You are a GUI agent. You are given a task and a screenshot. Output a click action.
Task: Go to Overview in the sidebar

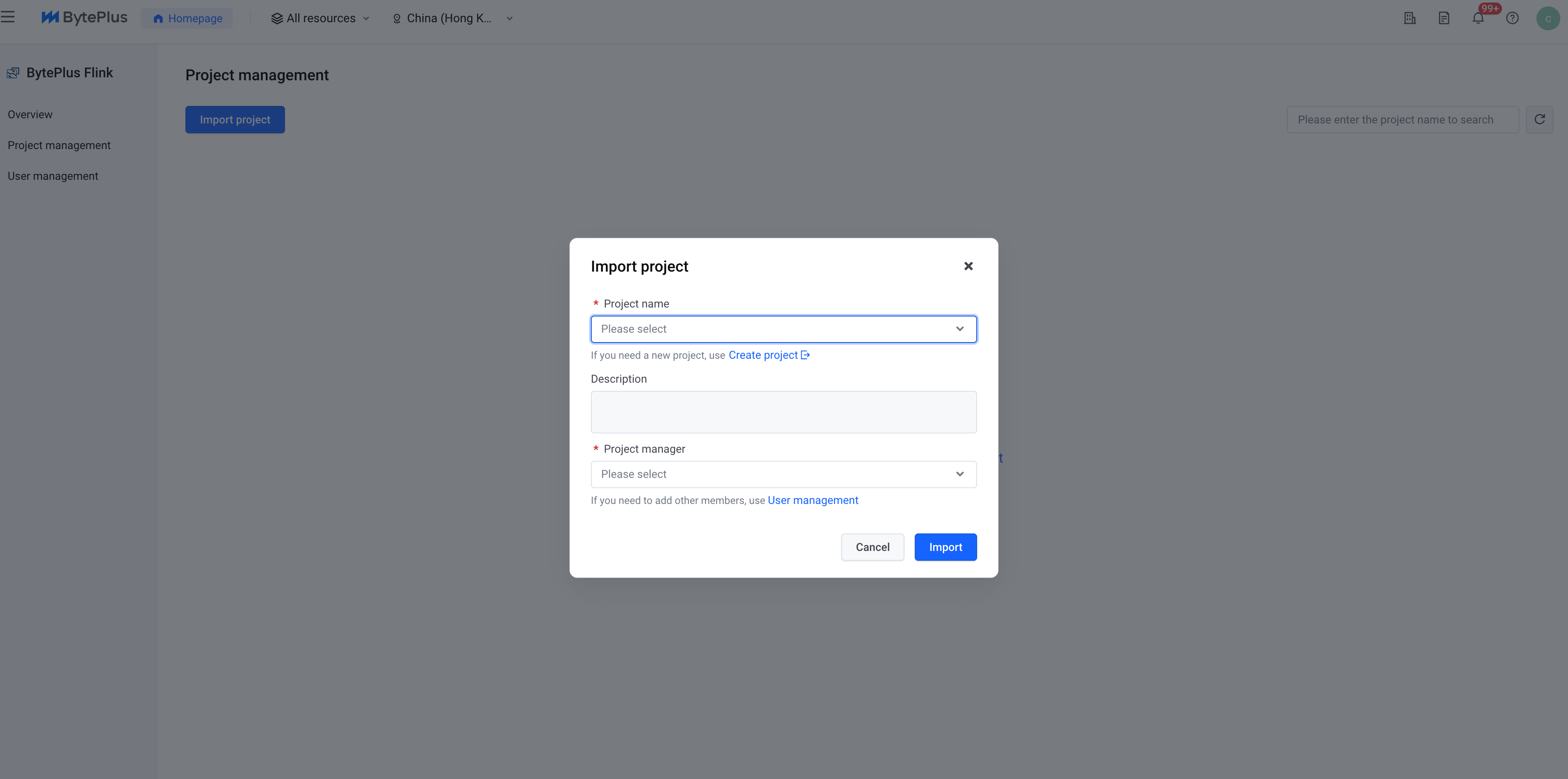[30, 114]
